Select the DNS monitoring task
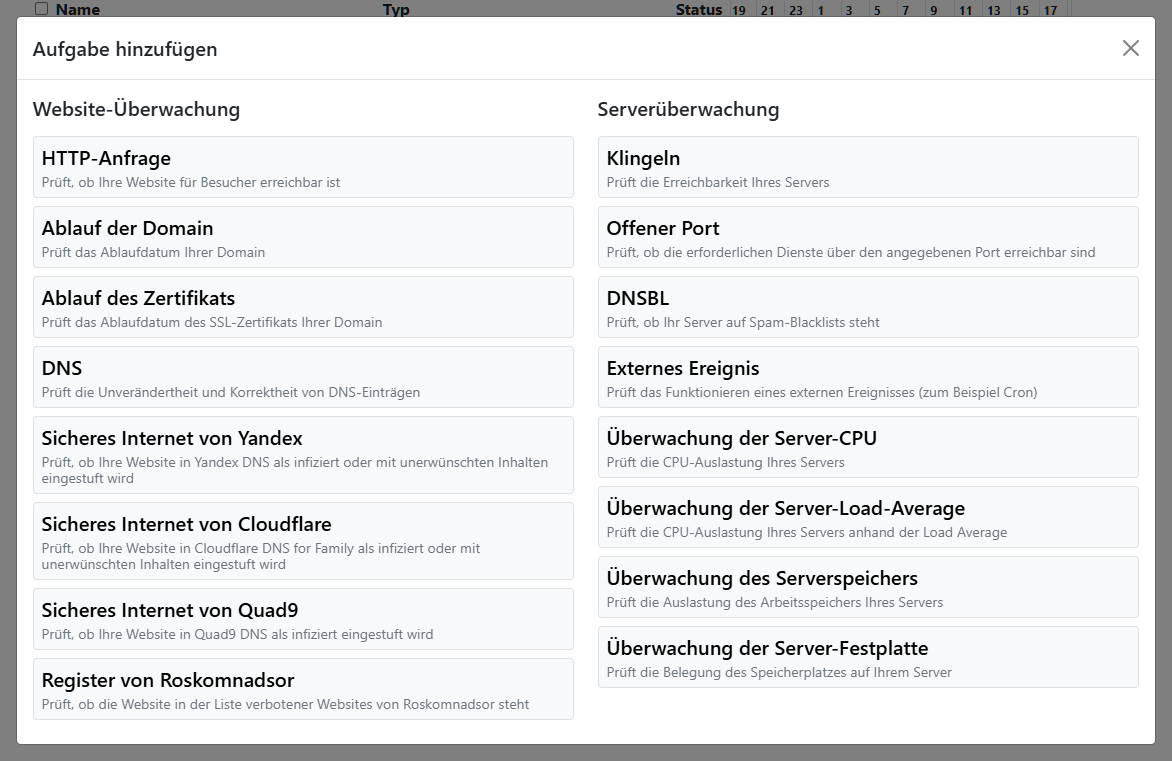Screen dimensions: 1172x761 [303, 377]
